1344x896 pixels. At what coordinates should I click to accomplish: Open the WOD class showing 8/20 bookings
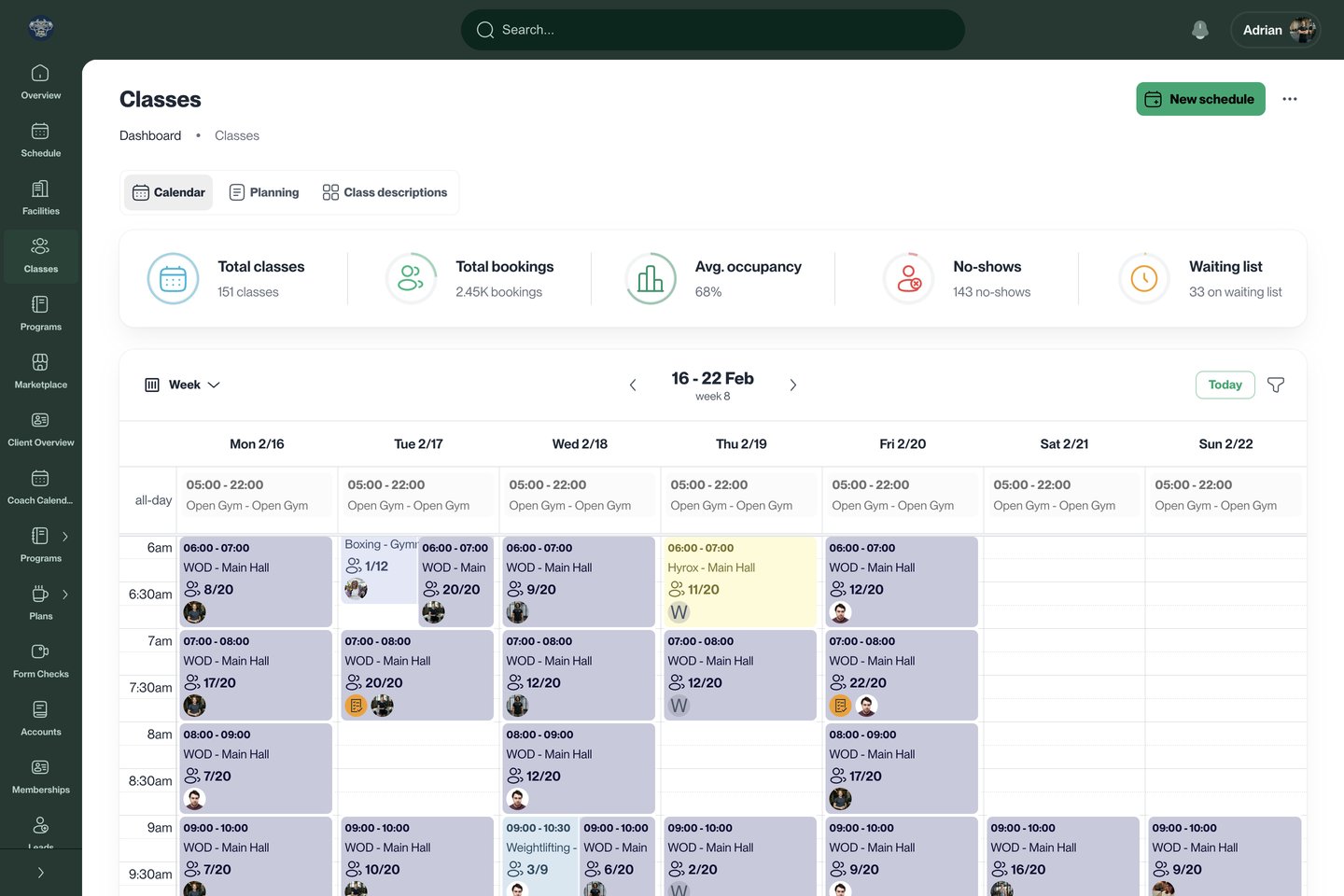click(x=257, y=581)
